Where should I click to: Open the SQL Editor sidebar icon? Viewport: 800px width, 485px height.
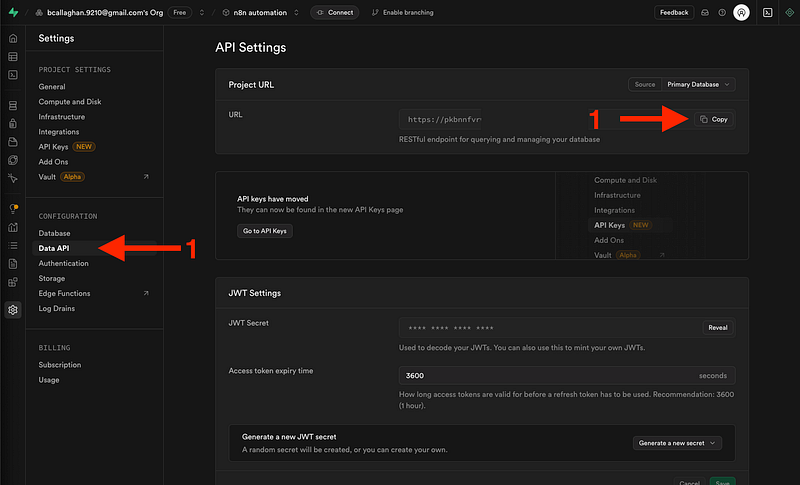[x=12, y=75]
